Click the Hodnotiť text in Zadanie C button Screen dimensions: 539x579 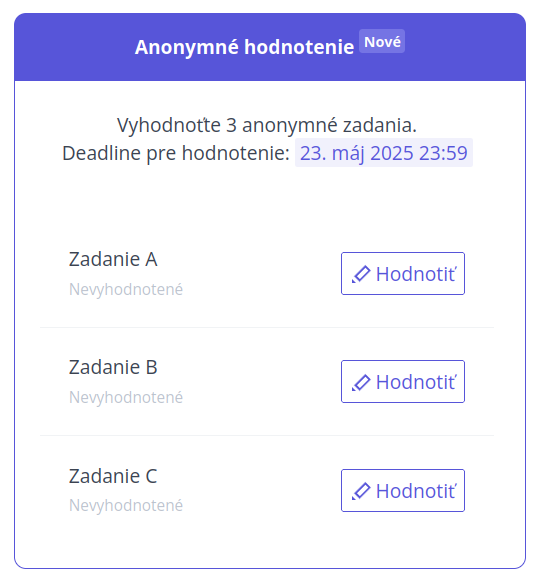[416, 491]
